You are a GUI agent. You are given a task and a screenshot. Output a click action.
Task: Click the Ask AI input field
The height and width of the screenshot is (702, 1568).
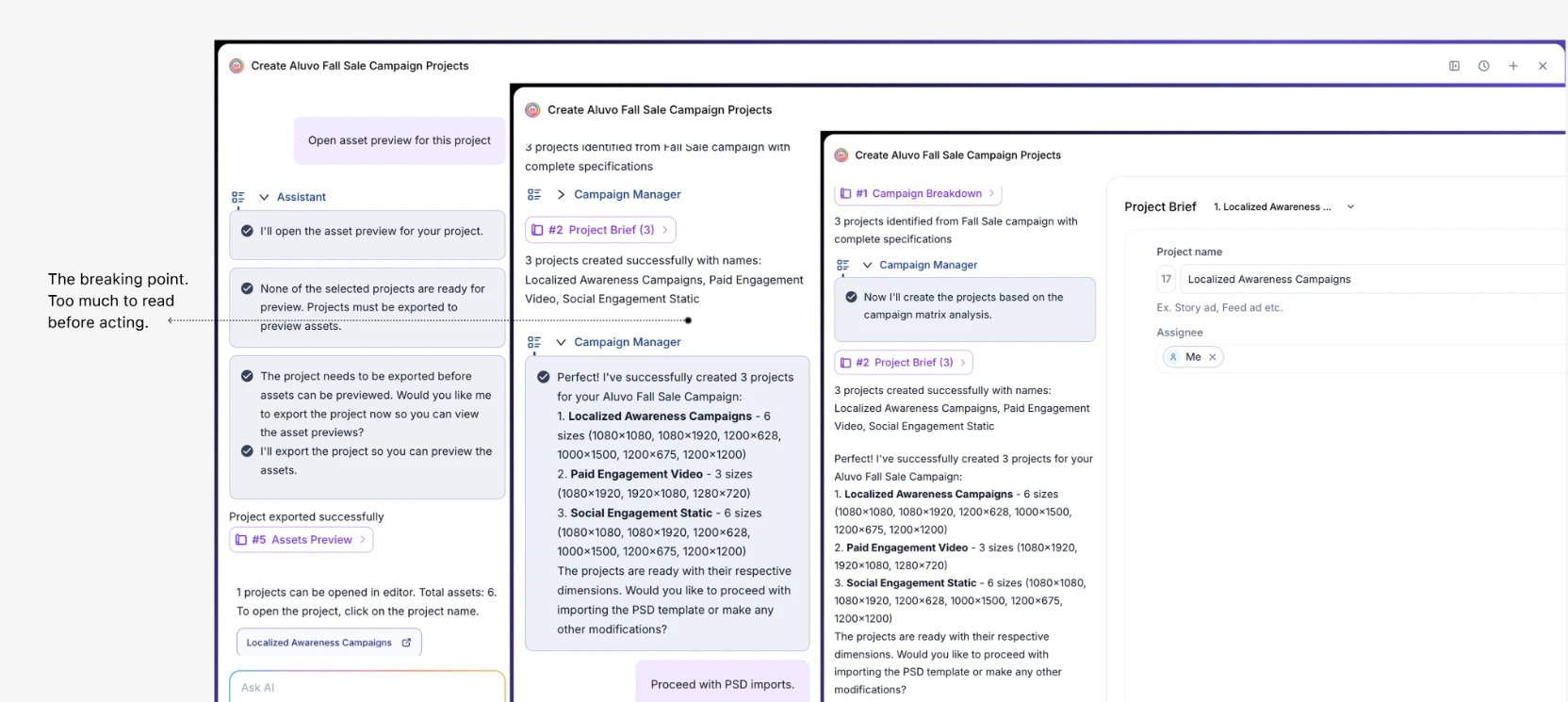[367, 687]
